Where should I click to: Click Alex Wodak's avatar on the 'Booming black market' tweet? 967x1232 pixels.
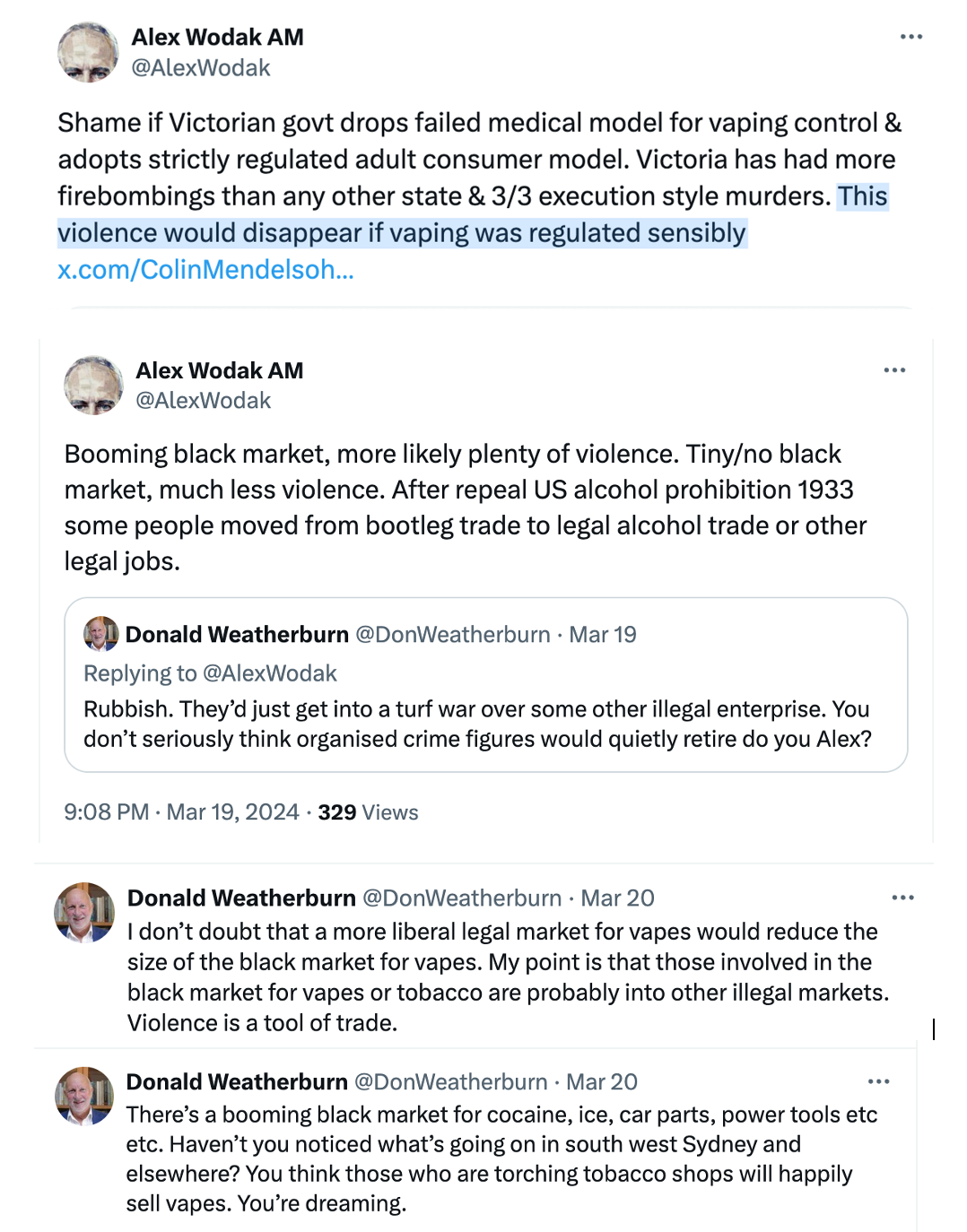point(93,386)
